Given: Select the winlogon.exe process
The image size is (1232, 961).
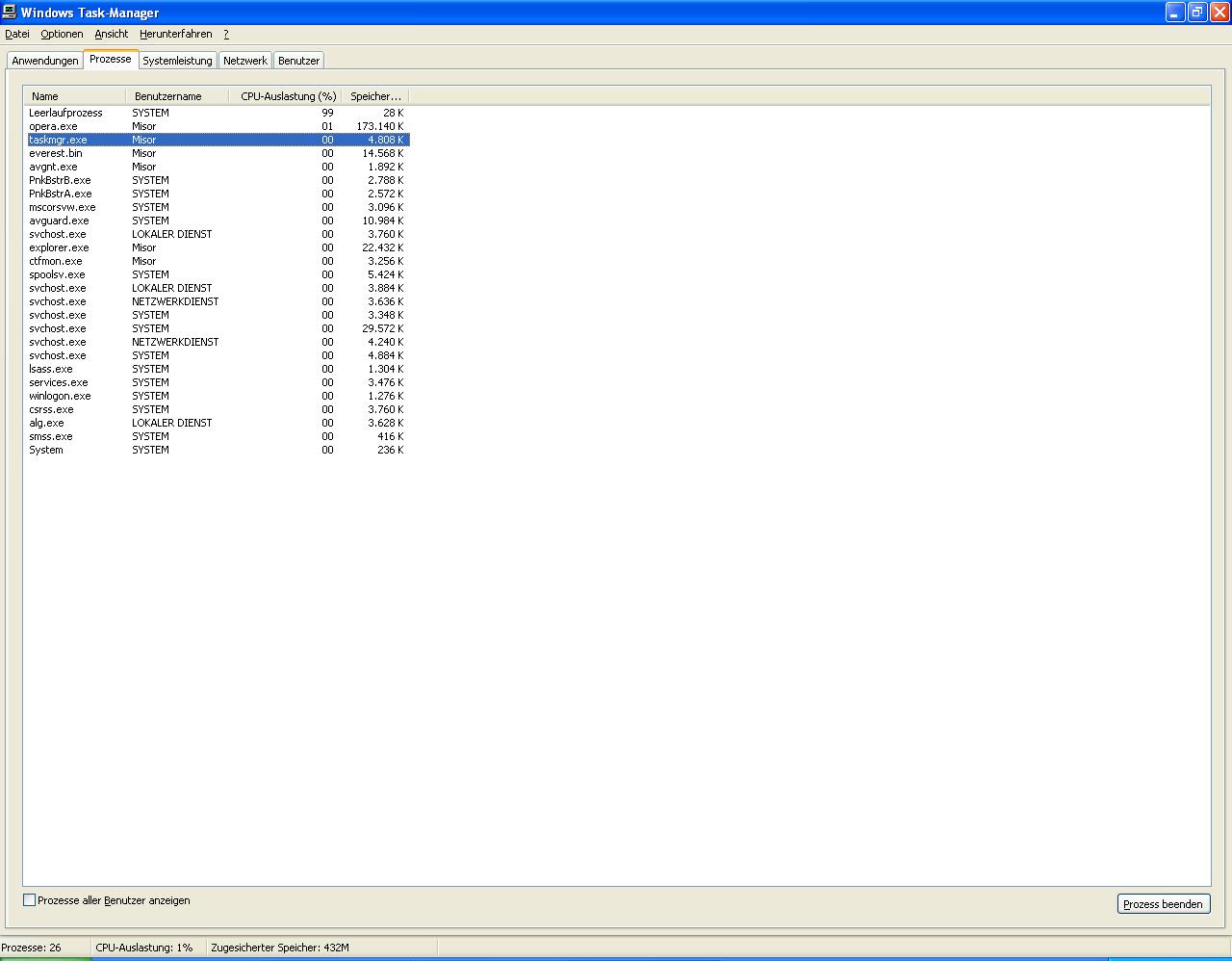Looking at the screenshot, I should (x=218, y=396).
